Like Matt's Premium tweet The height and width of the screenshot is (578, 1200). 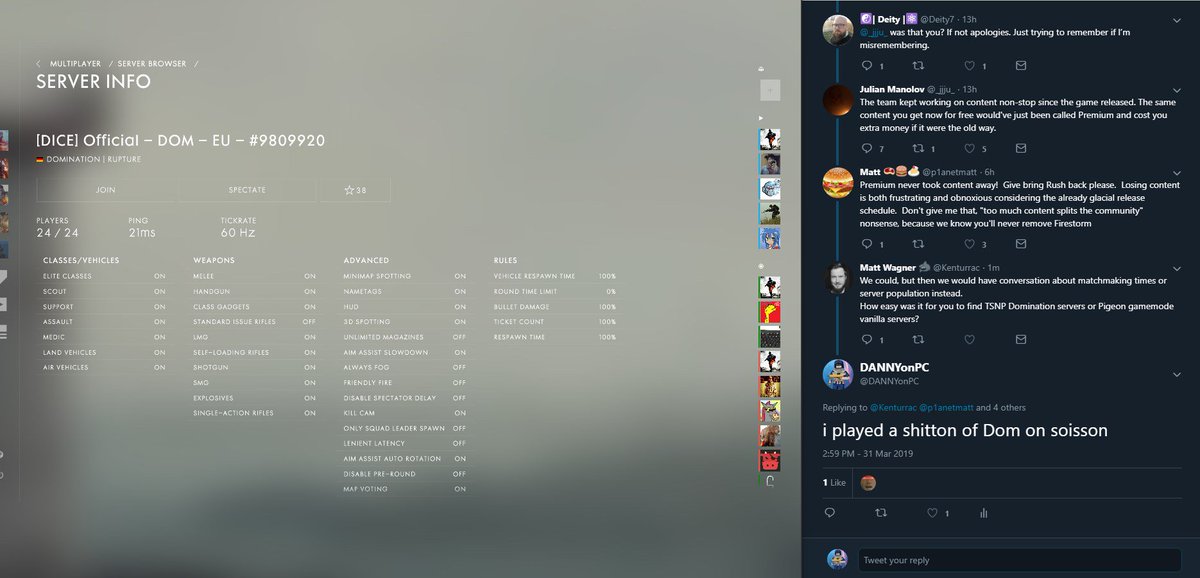[969, 244]
